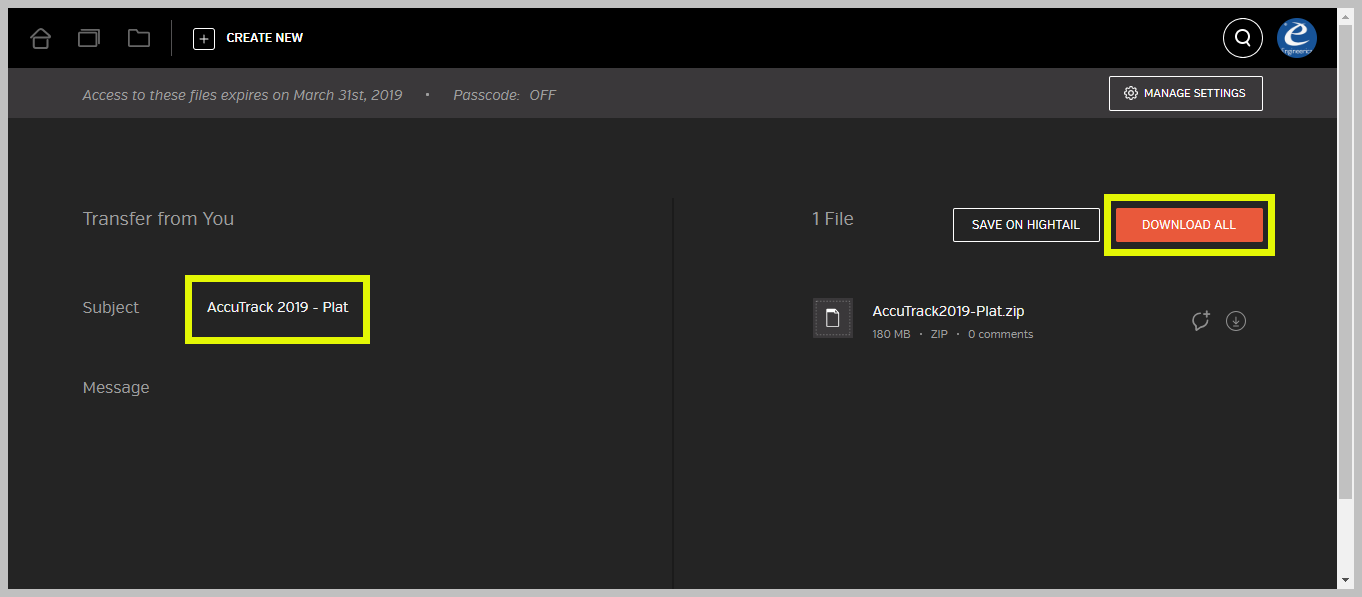Add a comment on AccuTrack2019-Plat.zip
This screenshot has height=597, width=1362.
(1201, 321)
